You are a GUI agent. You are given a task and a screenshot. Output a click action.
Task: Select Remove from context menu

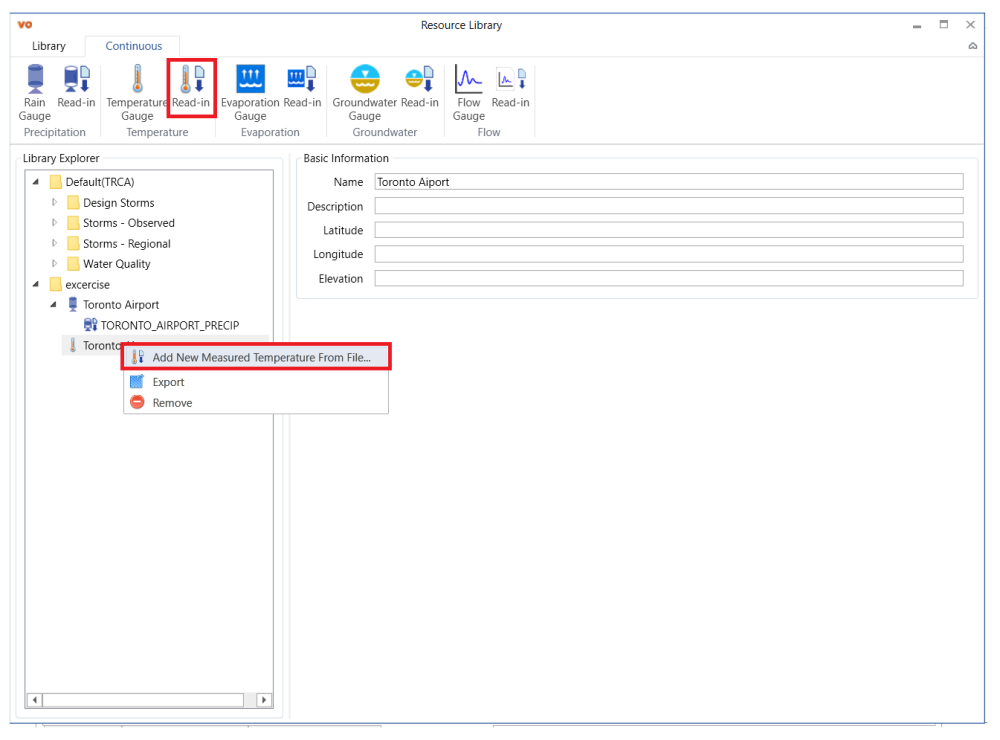click(256, 403)
